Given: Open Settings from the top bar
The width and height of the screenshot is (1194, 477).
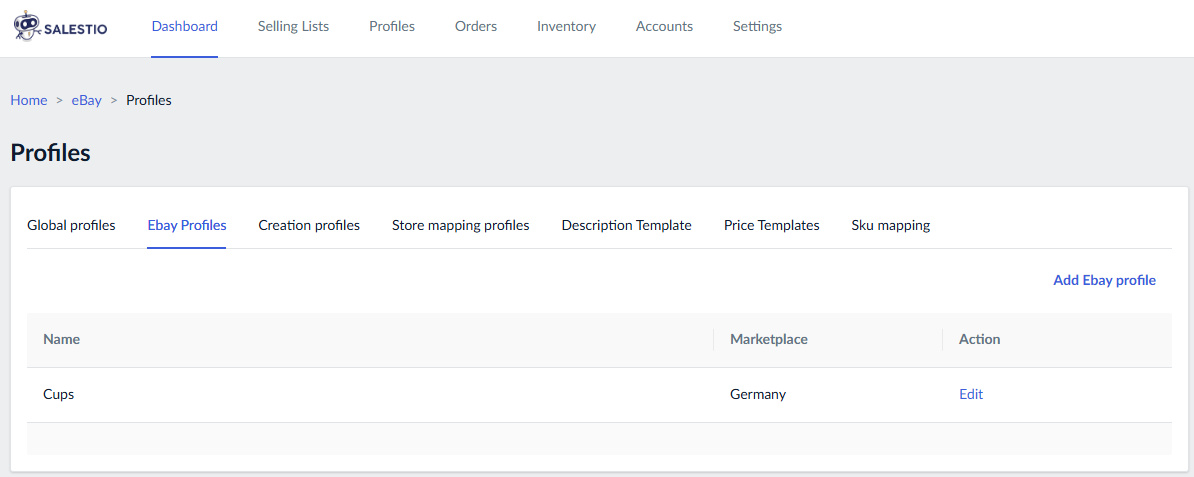Looking at the screenshot, I should pos(757,27).
